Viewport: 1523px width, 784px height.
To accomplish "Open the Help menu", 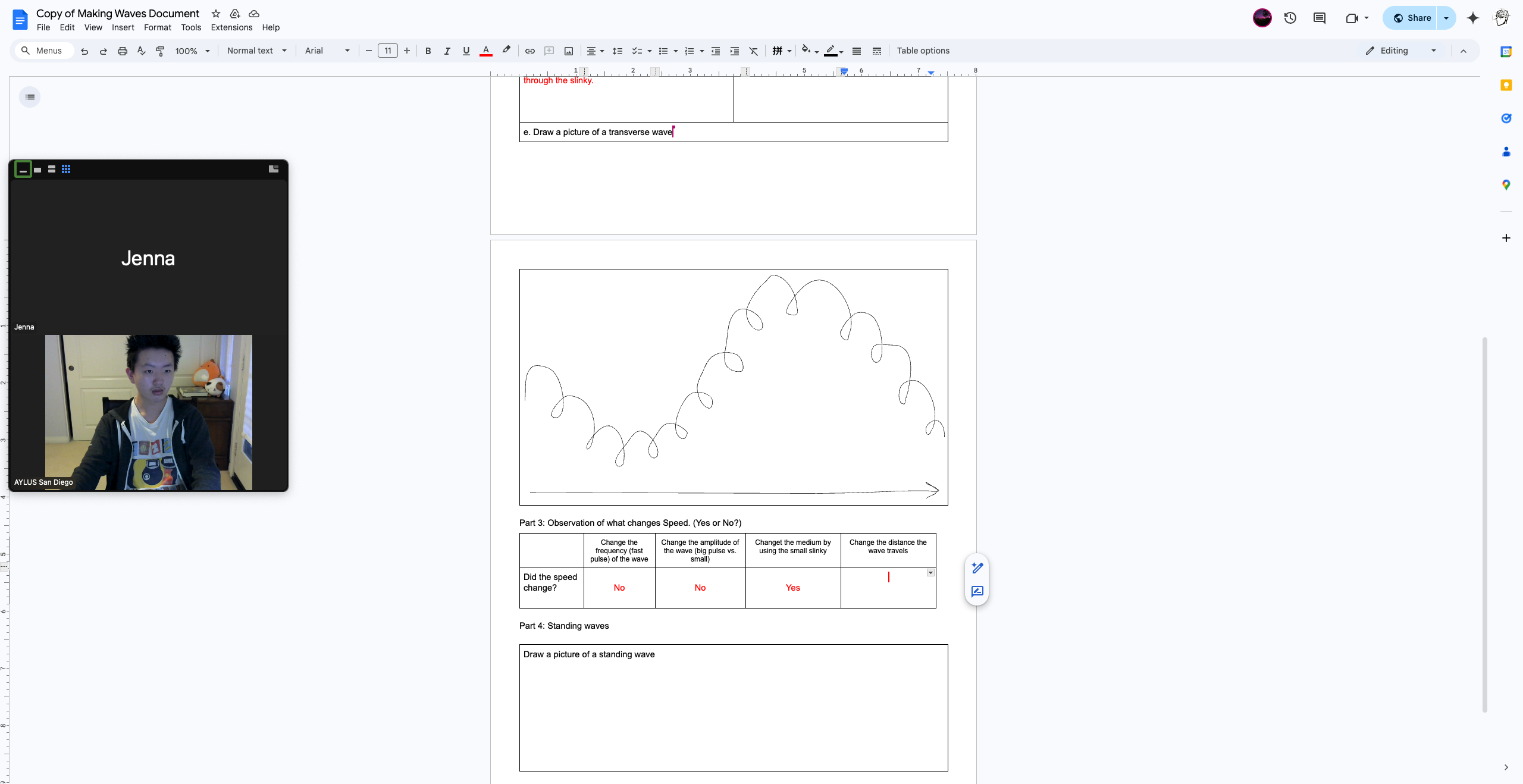I will tap(271, 27).
